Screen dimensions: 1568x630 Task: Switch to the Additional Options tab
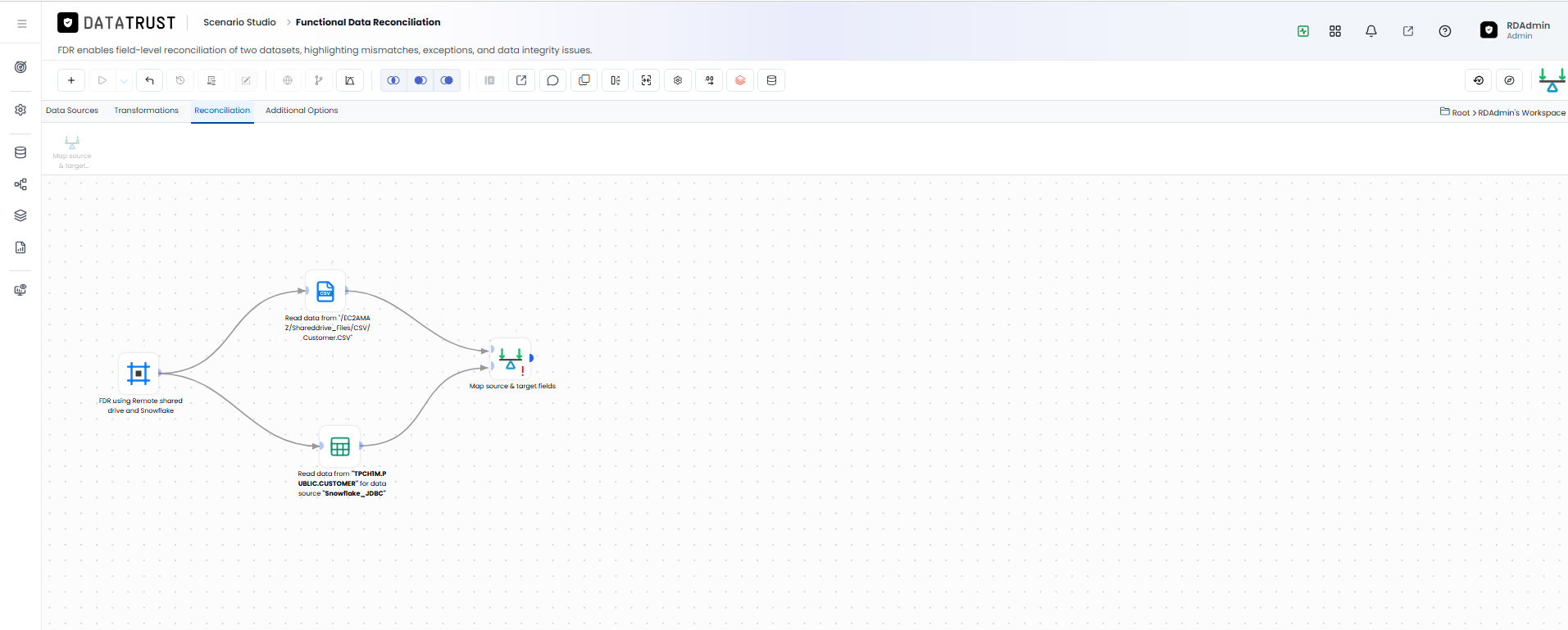[302, 111]
